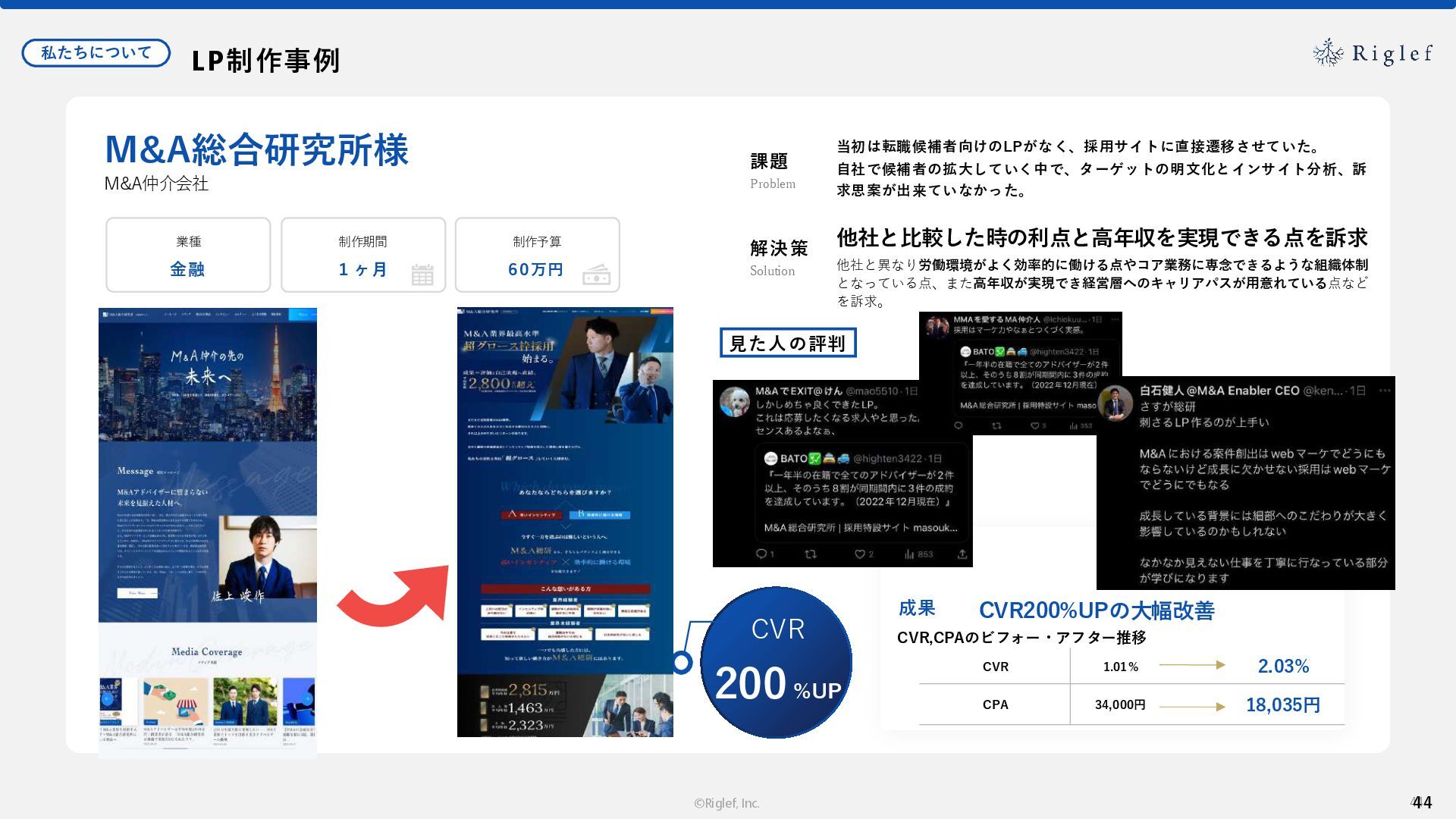Screen dimensions: 1456x819
Task: Click the 見た人の評判 label box
Action: click(x=787, y=343)
